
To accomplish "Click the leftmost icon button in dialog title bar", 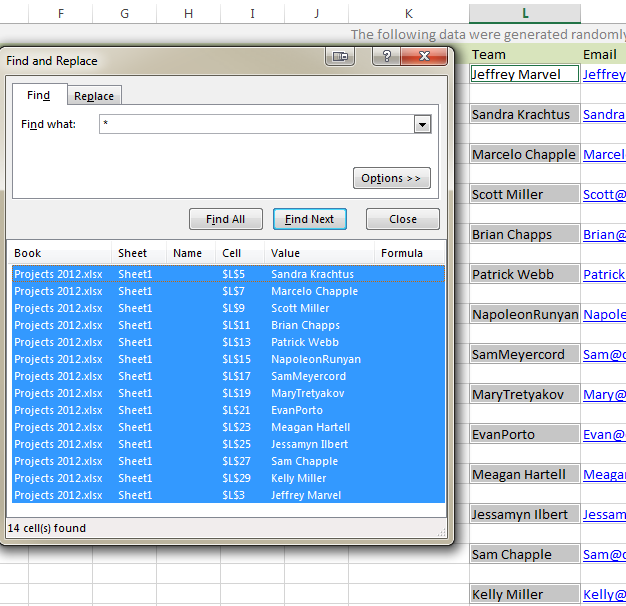I will coord(340,57).
